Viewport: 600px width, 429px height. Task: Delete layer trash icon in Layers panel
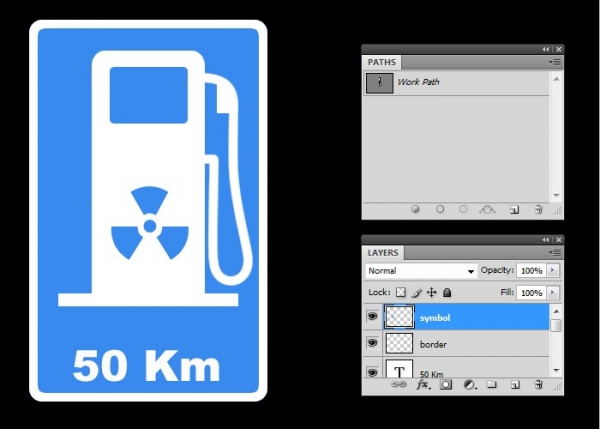click(538, 384)
